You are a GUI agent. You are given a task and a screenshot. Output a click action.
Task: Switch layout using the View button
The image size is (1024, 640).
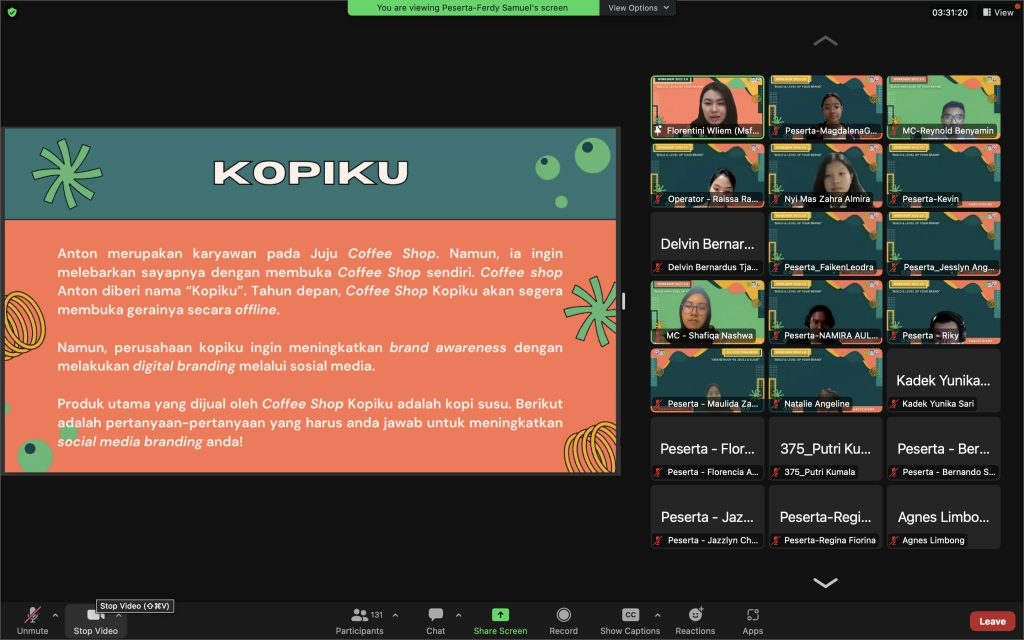(x=997, y=12)
